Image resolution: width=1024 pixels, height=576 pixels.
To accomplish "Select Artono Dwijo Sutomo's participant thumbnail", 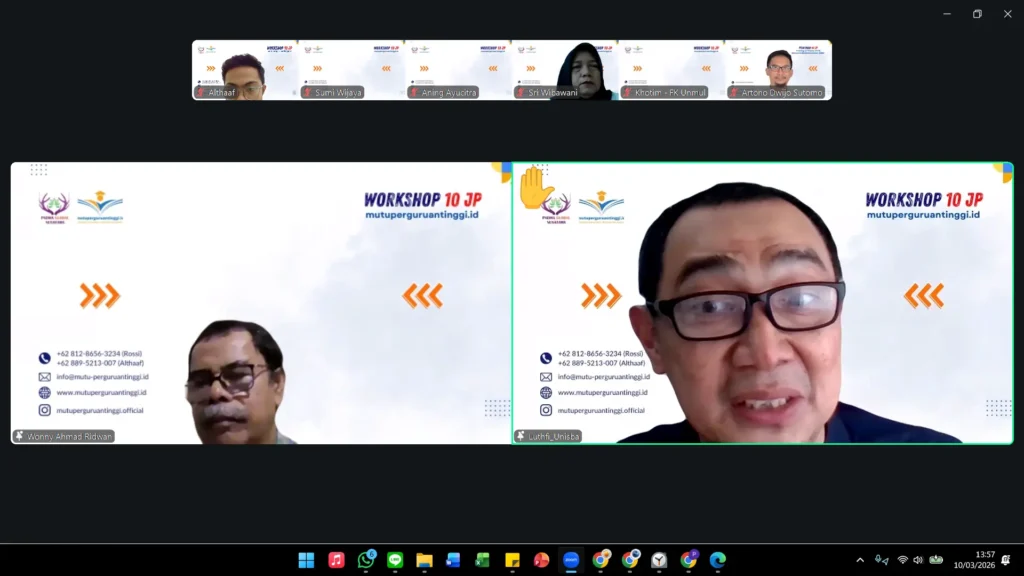I will point(778,70).
